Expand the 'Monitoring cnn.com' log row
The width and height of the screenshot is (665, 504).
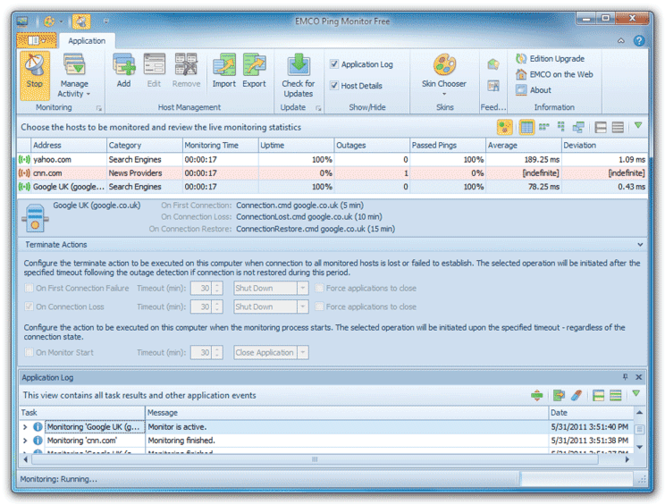pyautogui.click(x=24, y=440)
